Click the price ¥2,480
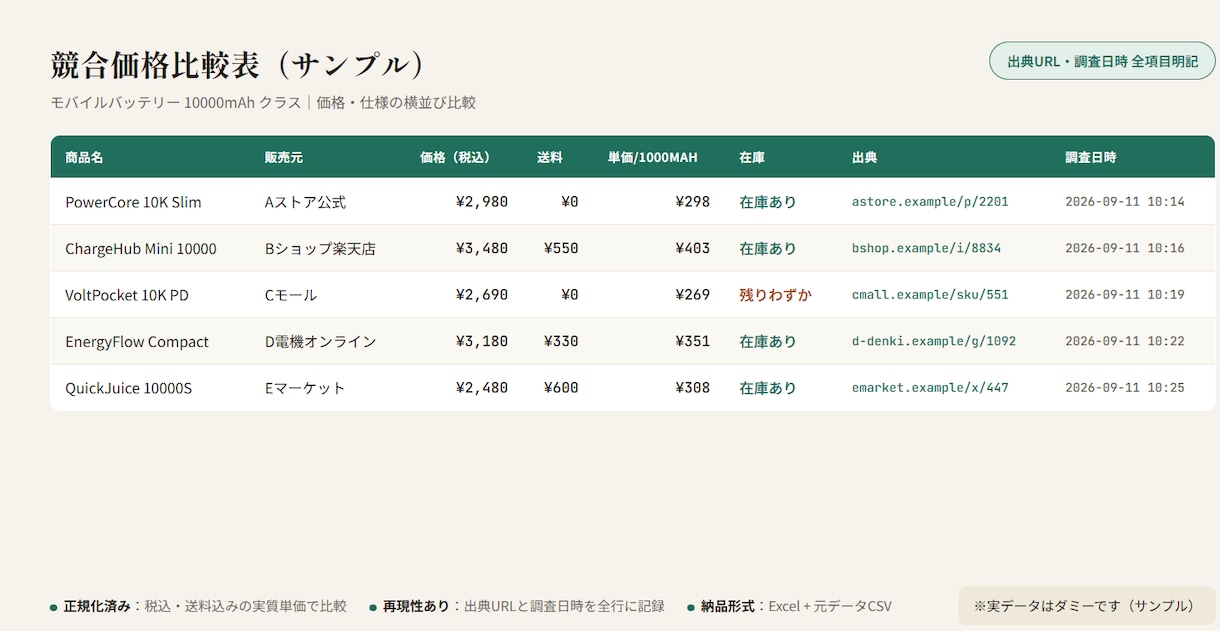This screenshot has height=631, width=1220. tap(482, 388)
